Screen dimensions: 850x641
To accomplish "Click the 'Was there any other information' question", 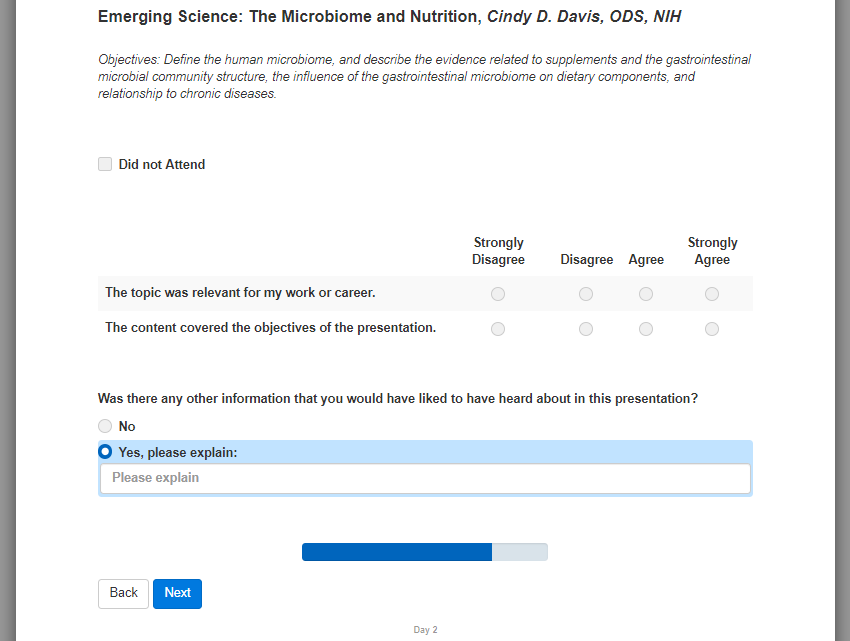I will (398, 398).
